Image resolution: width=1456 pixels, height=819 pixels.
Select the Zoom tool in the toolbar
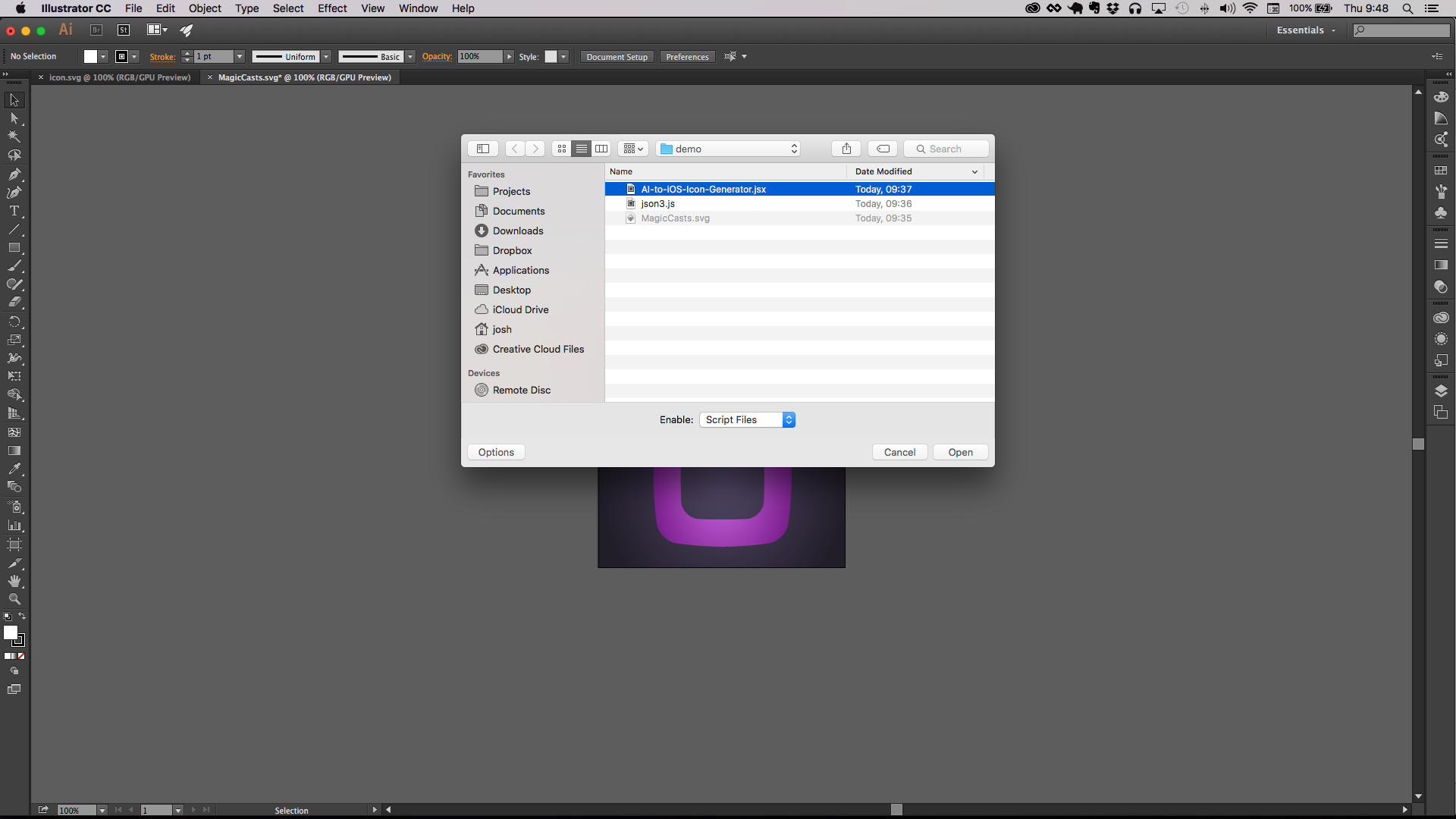[14, 599]
